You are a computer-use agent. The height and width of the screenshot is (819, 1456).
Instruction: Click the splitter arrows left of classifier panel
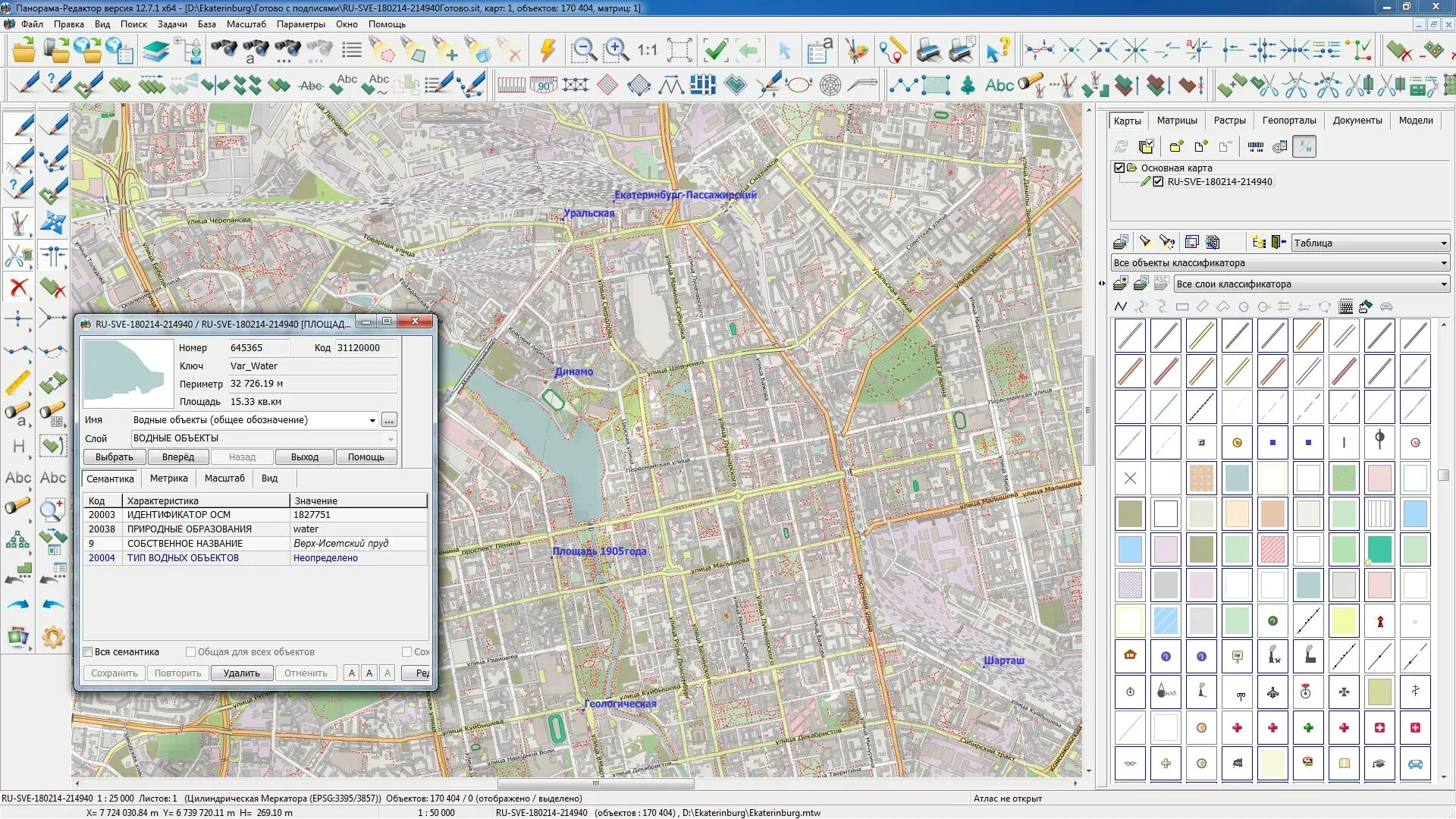pos(1101,284)
